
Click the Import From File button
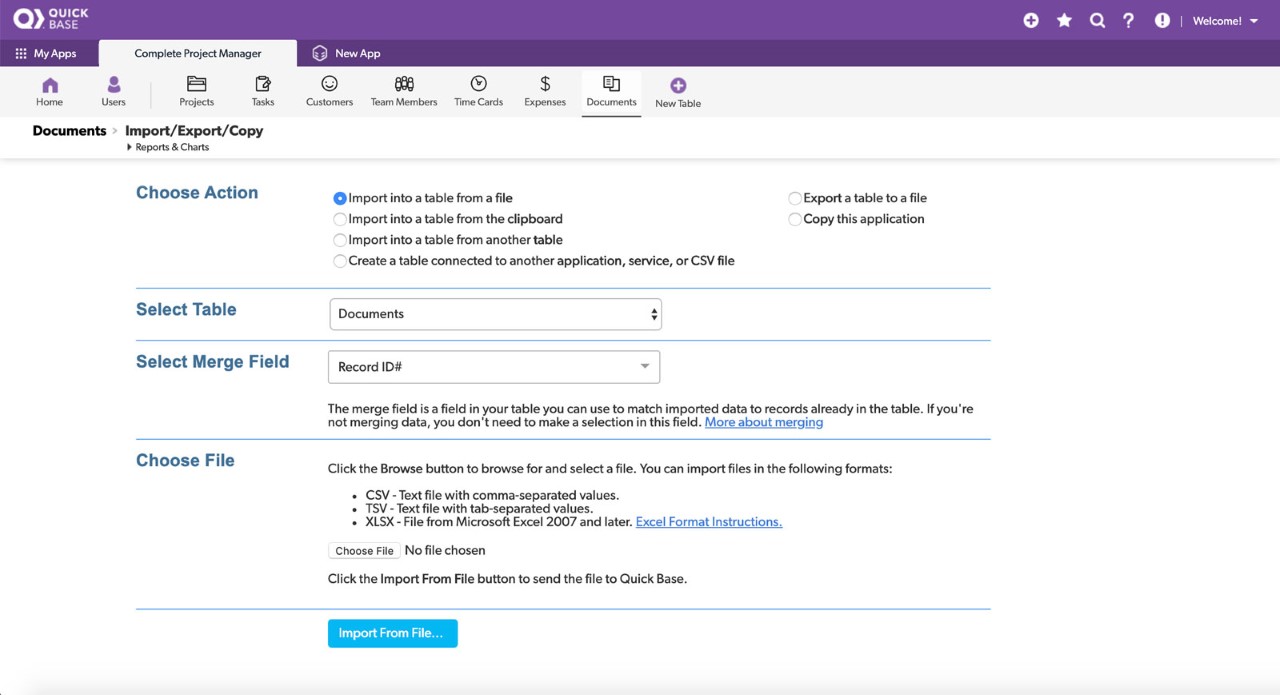392,633
